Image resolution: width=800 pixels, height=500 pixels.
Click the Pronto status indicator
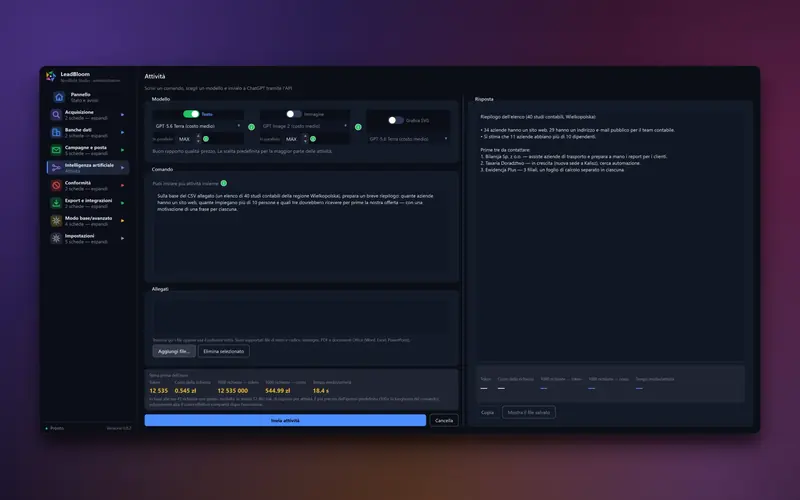[x=55, y=428]
